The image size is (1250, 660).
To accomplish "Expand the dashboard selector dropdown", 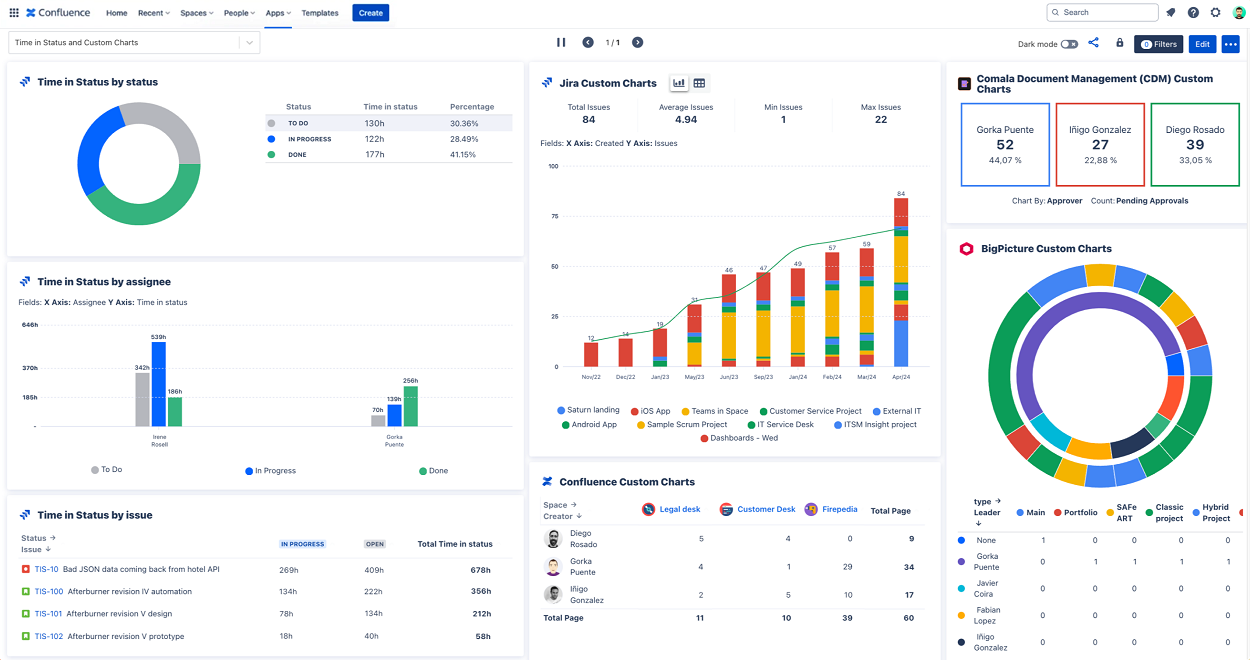I will [x=249, y=43].
